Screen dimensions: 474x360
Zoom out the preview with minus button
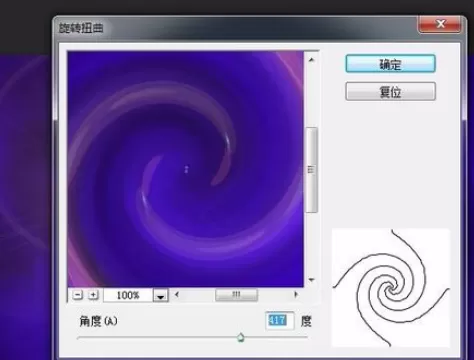(x=78, y=295)
